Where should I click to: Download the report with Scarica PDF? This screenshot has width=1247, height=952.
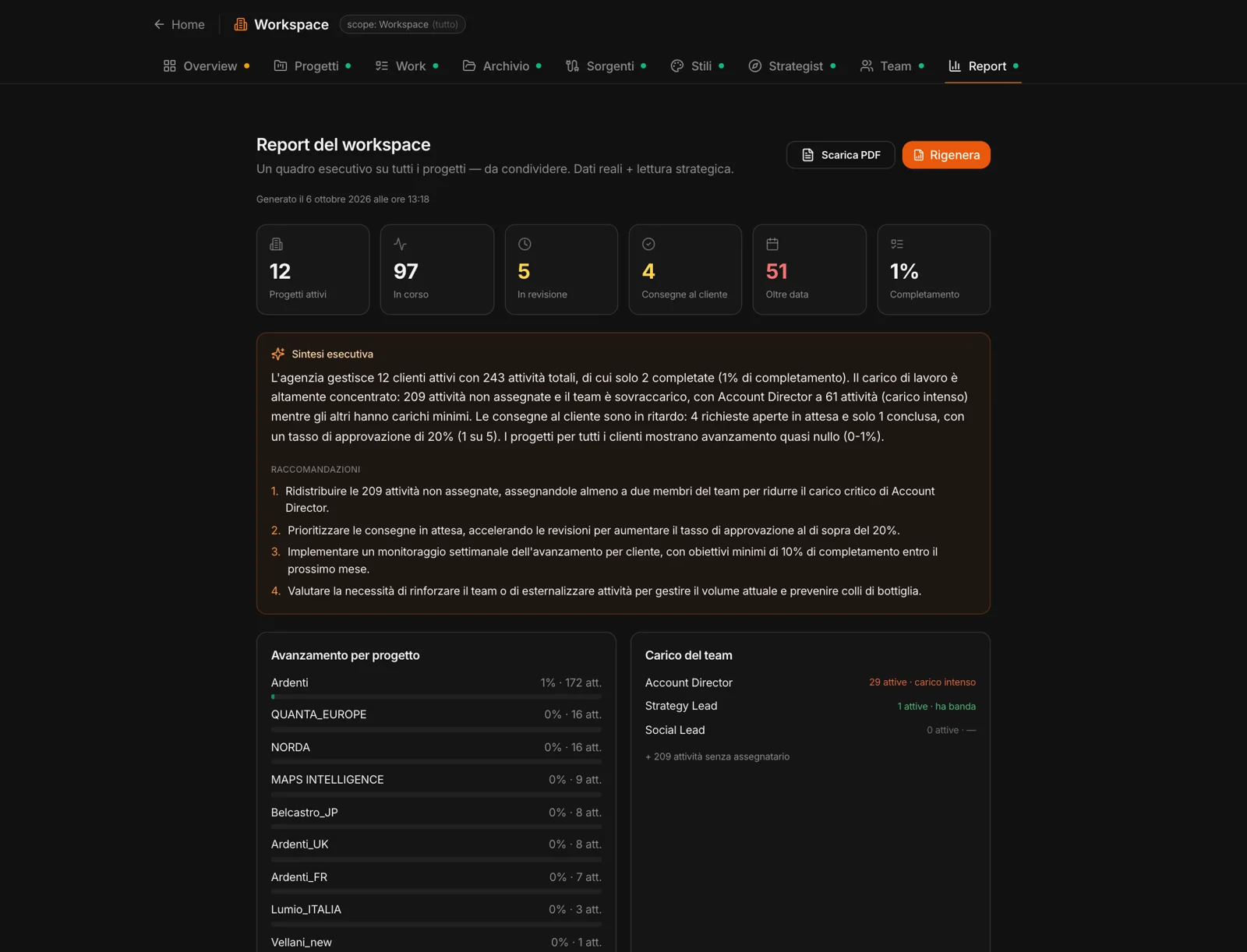(x=840, y=155)
